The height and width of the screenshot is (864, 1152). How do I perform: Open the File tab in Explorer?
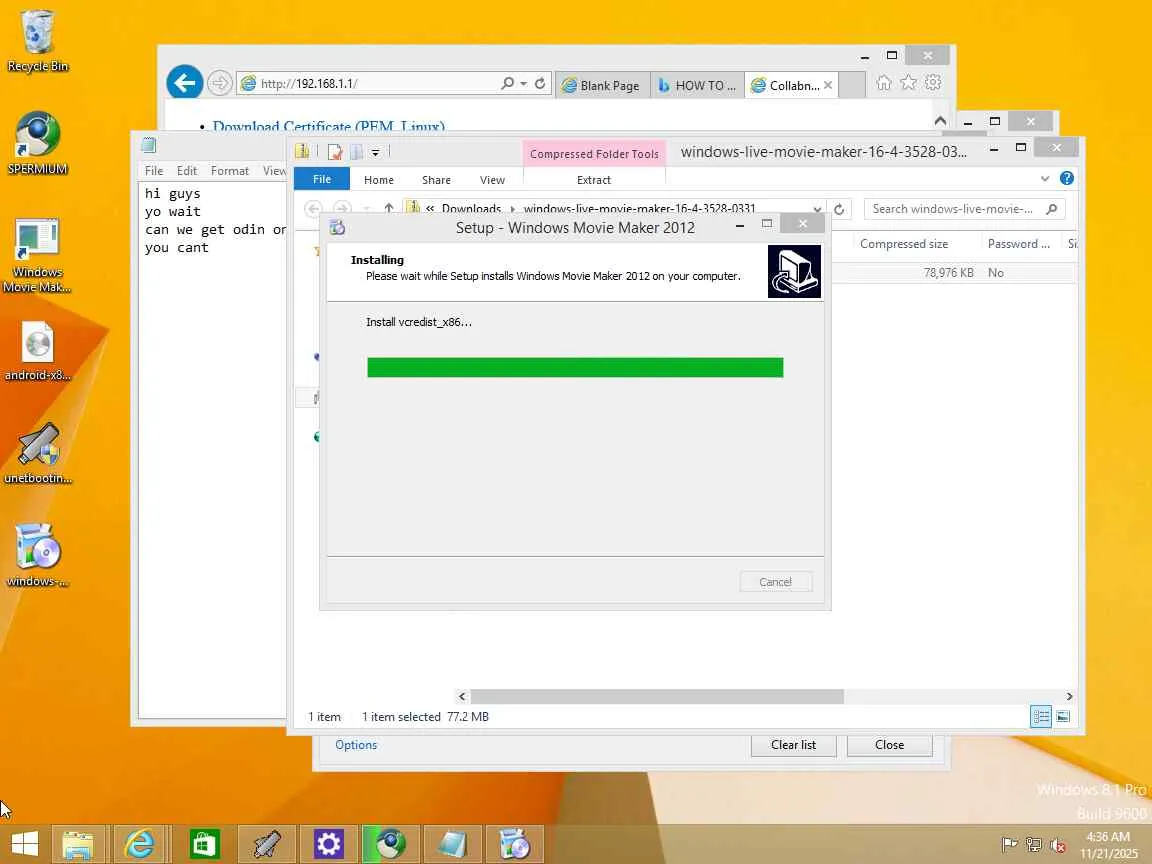point(322,179)
